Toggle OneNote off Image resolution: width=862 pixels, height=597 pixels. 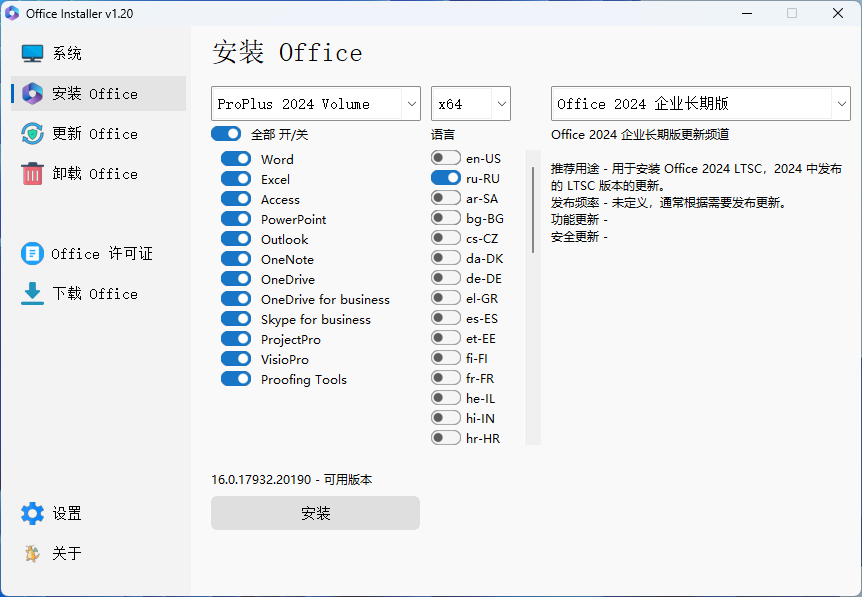click(x=236, y=259)
